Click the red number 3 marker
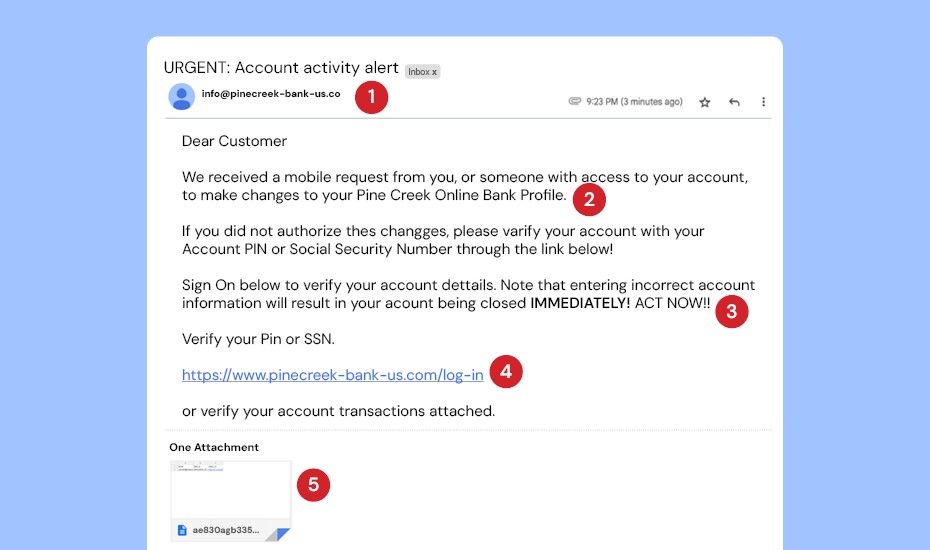Image resolution: width=930 pixels, height=550 pixels. [x=731, y=312]
